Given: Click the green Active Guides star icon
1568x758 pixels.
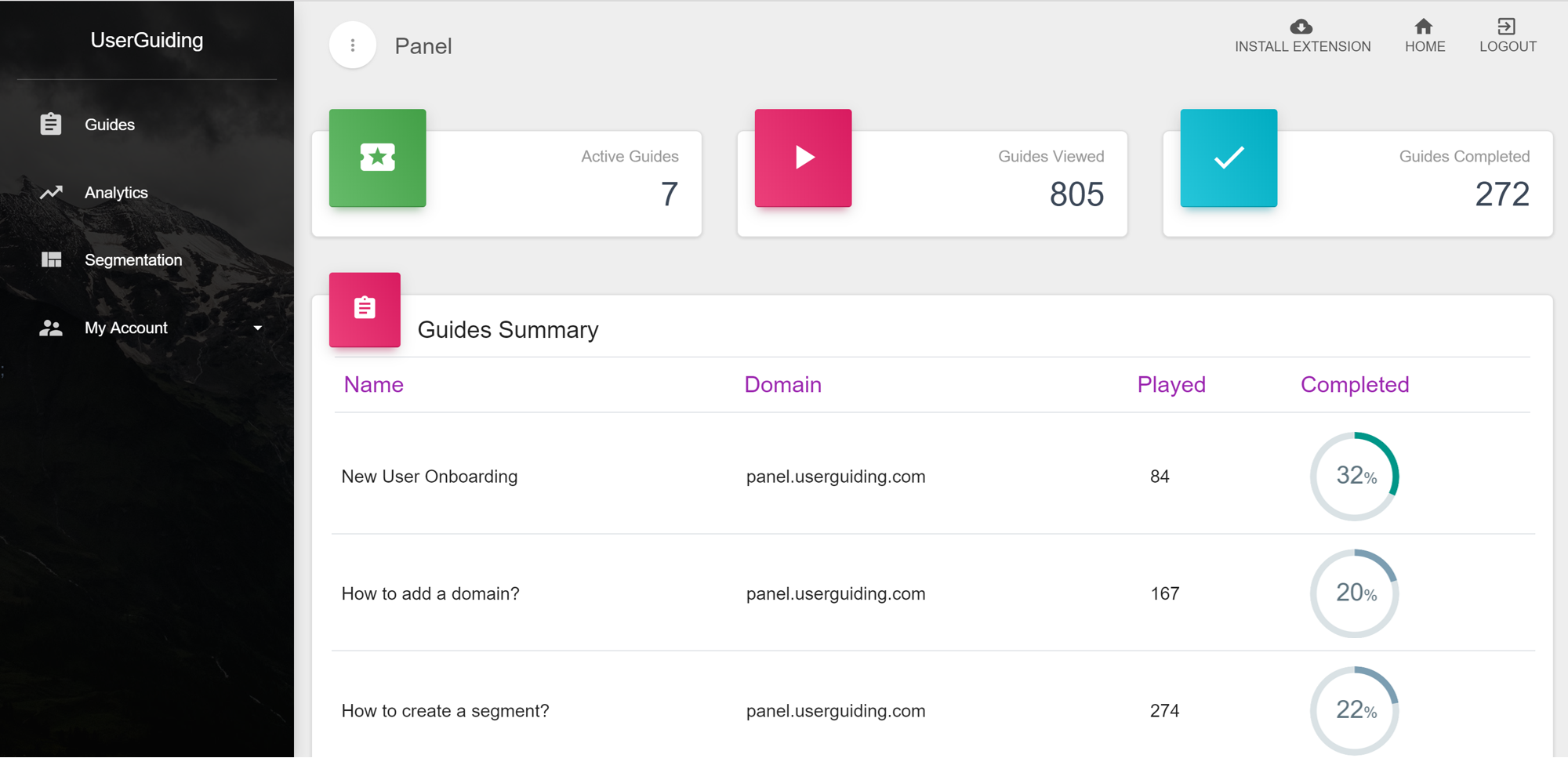Looking at the screenshot, I should pos(377,158).
